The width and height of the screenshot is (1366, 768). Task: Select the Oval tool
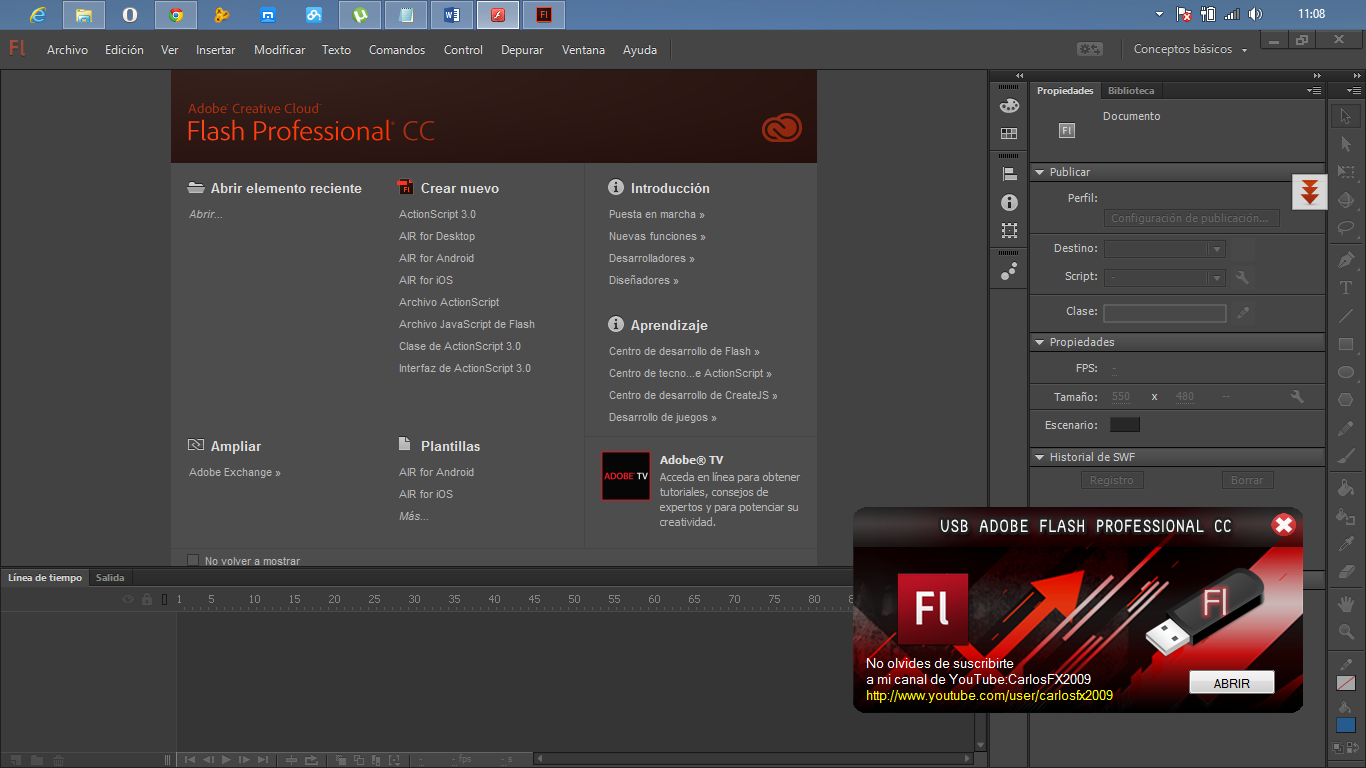click(x=1346, y=372)
